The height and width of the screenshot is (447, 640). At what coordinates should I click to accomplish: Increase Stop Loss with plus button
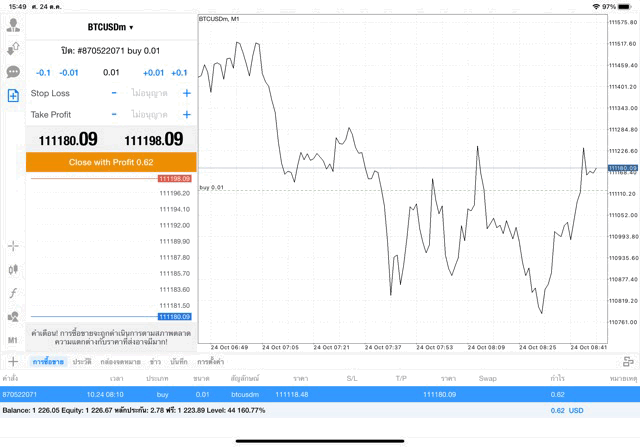(x=186, y=93)
